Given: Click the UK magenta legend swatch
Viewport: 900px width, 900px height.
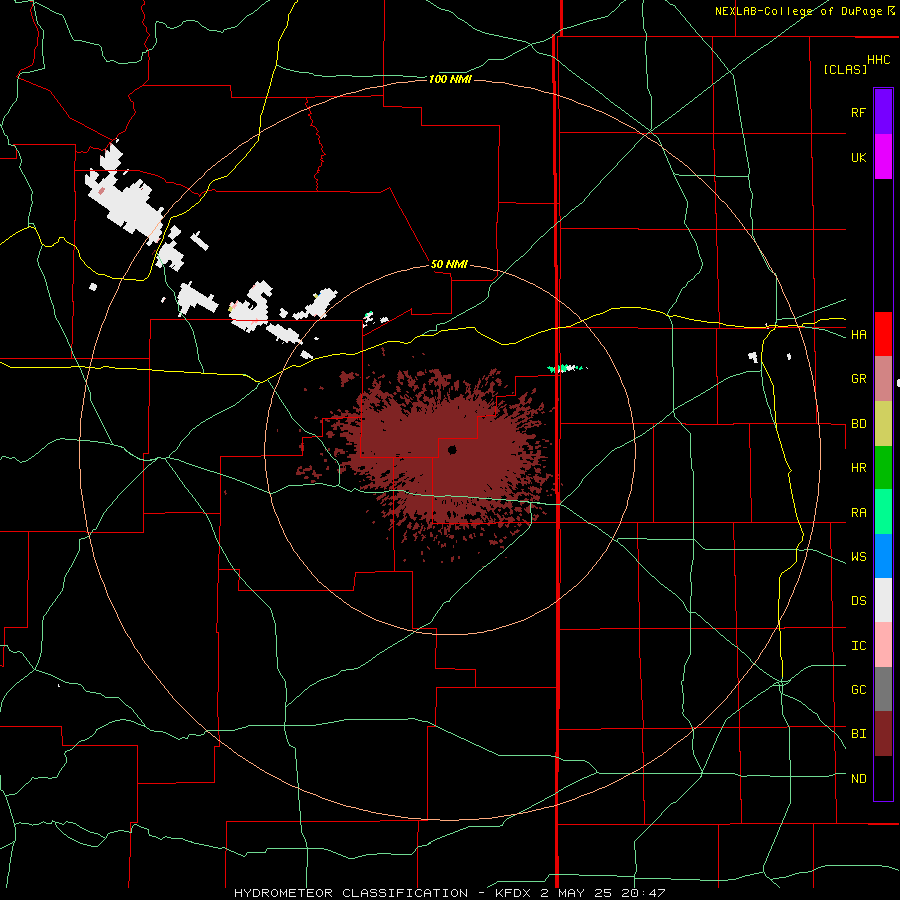Looking at the screenshot, I should [883, 157].
